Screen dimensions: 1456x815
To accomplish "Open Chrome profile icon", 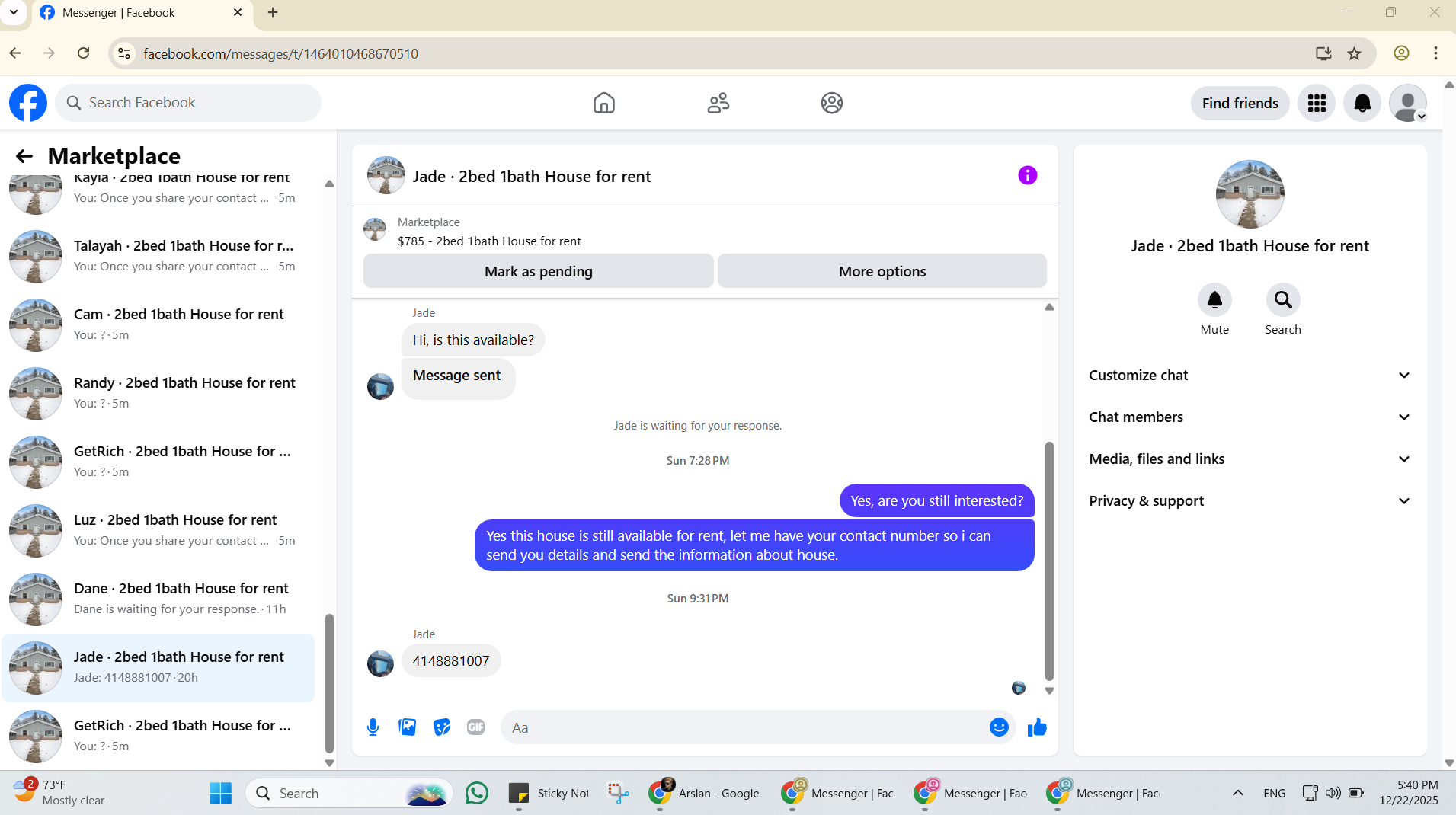I will (x=1401, y=53).
